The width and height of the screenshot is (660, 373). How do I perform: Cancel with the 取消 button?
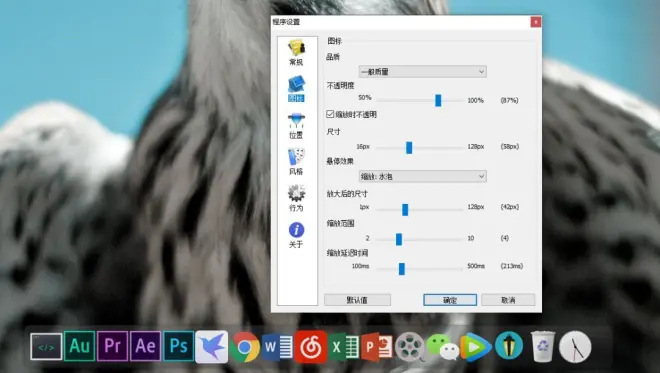click(x=508, y=300)
